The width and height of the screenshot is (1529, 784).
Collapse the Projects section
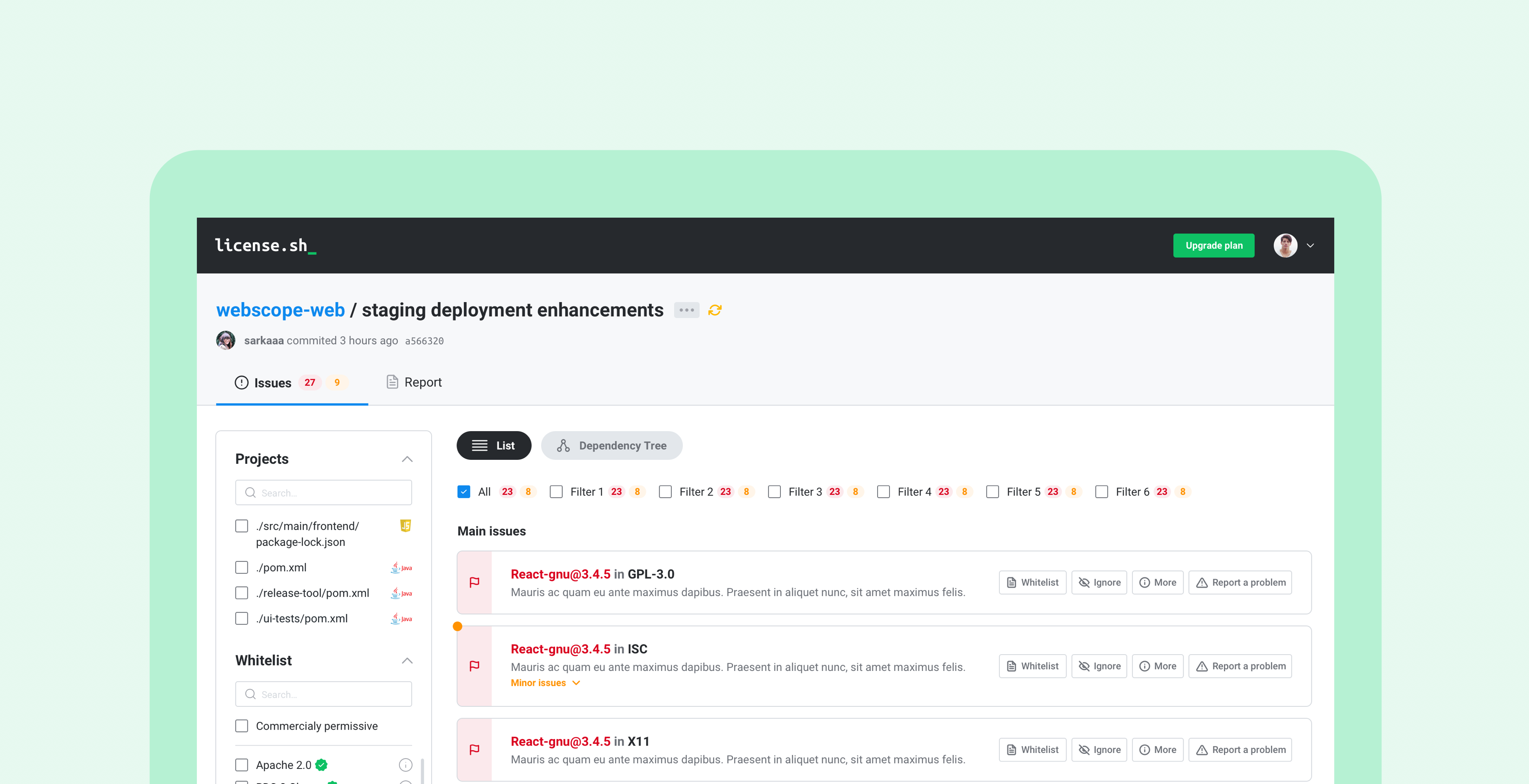pyautogui.click(x=407, y=459)
